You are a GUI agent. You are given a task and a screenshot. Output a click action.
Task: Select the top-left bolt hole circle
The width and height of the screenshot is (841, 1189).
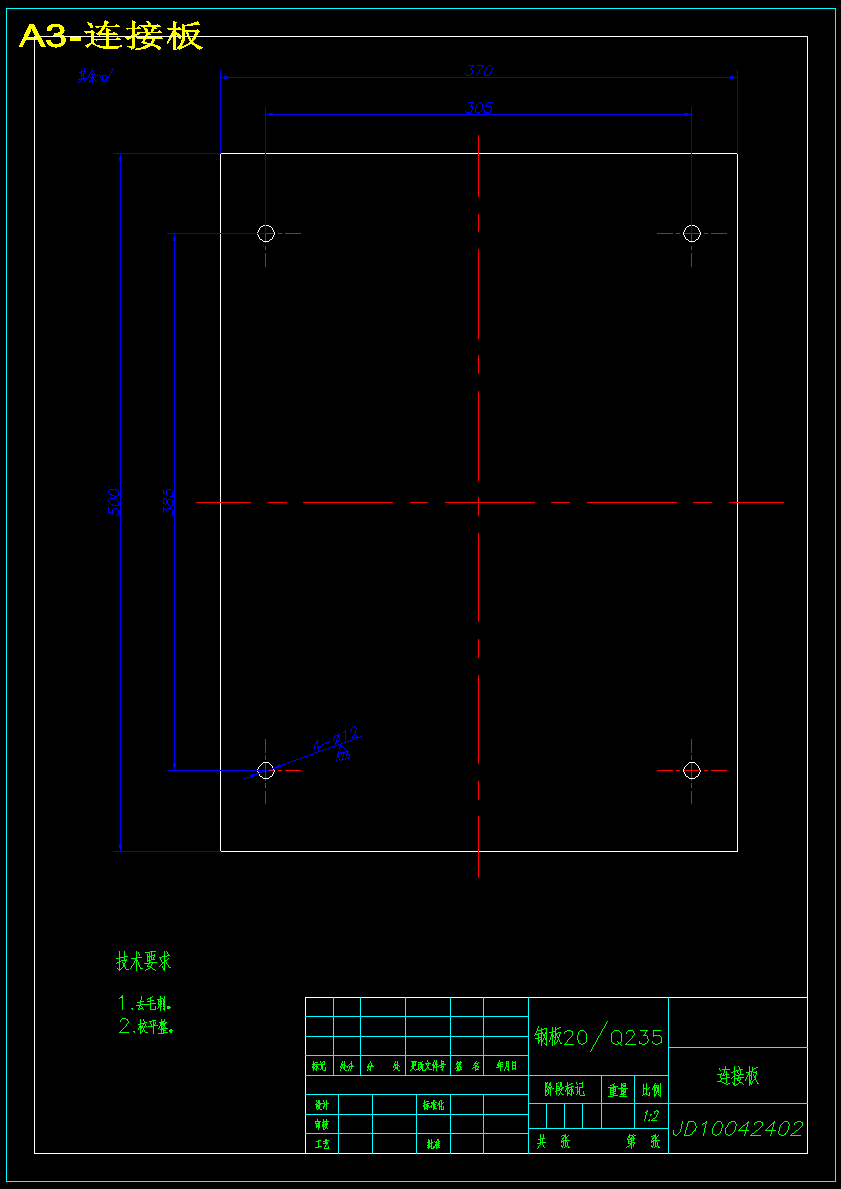tap(265, 233)
